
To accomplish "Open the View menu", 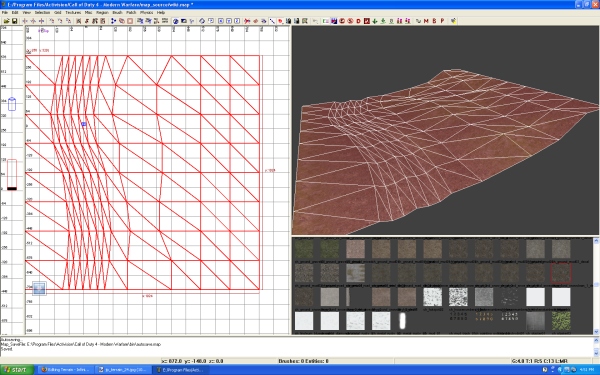I will pyautogui.click(x=26, y=13).
